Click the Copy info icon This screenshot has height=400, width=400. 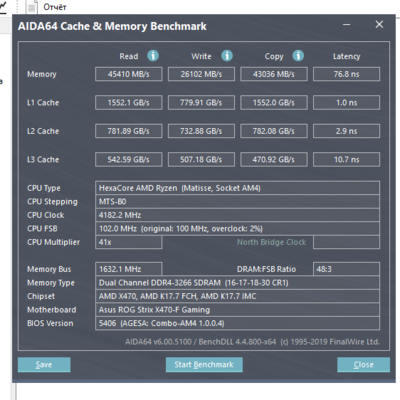[298, 56]
